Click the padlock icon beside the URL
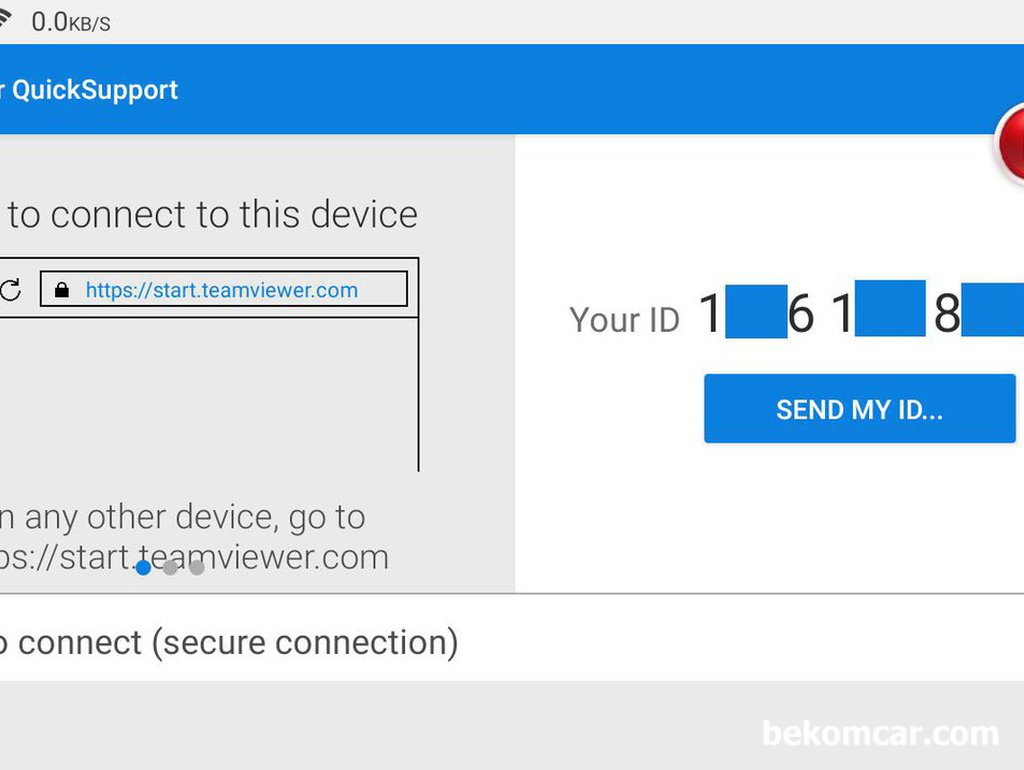Viewport: 1024px width, 770px height. tap(61, 289)
